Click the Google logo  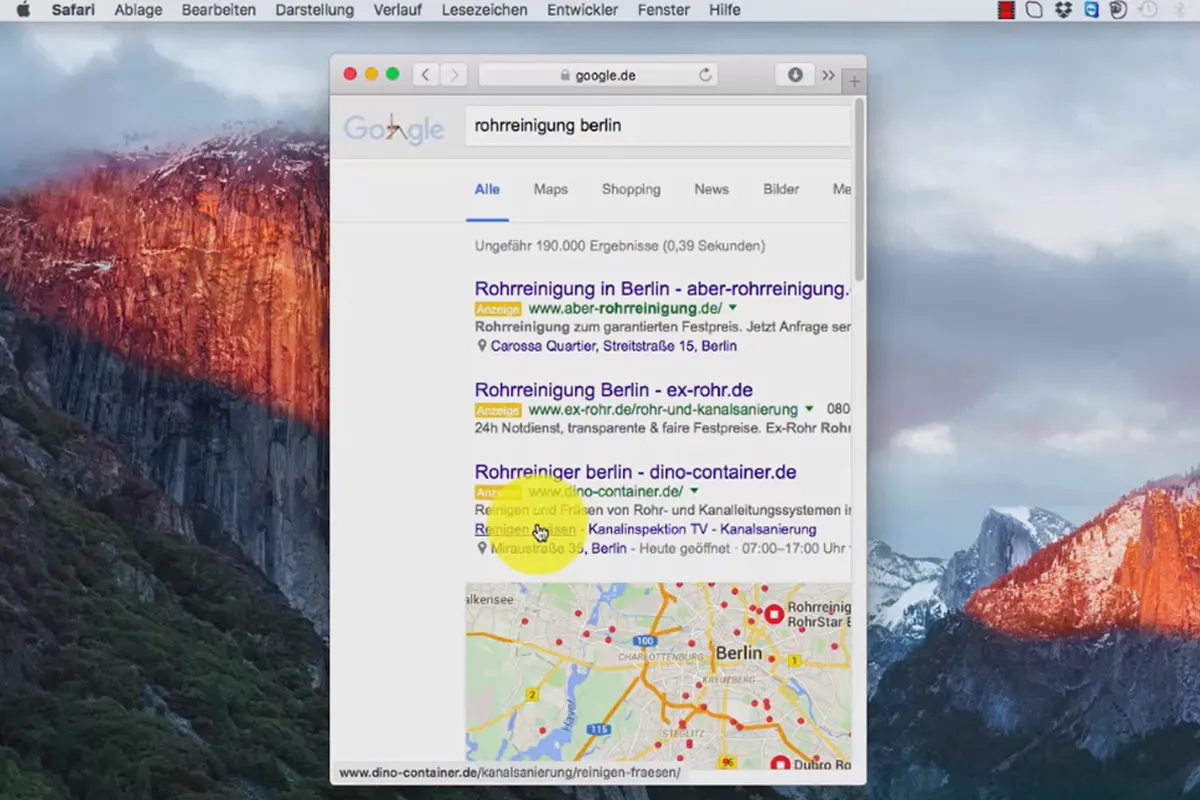394,128
